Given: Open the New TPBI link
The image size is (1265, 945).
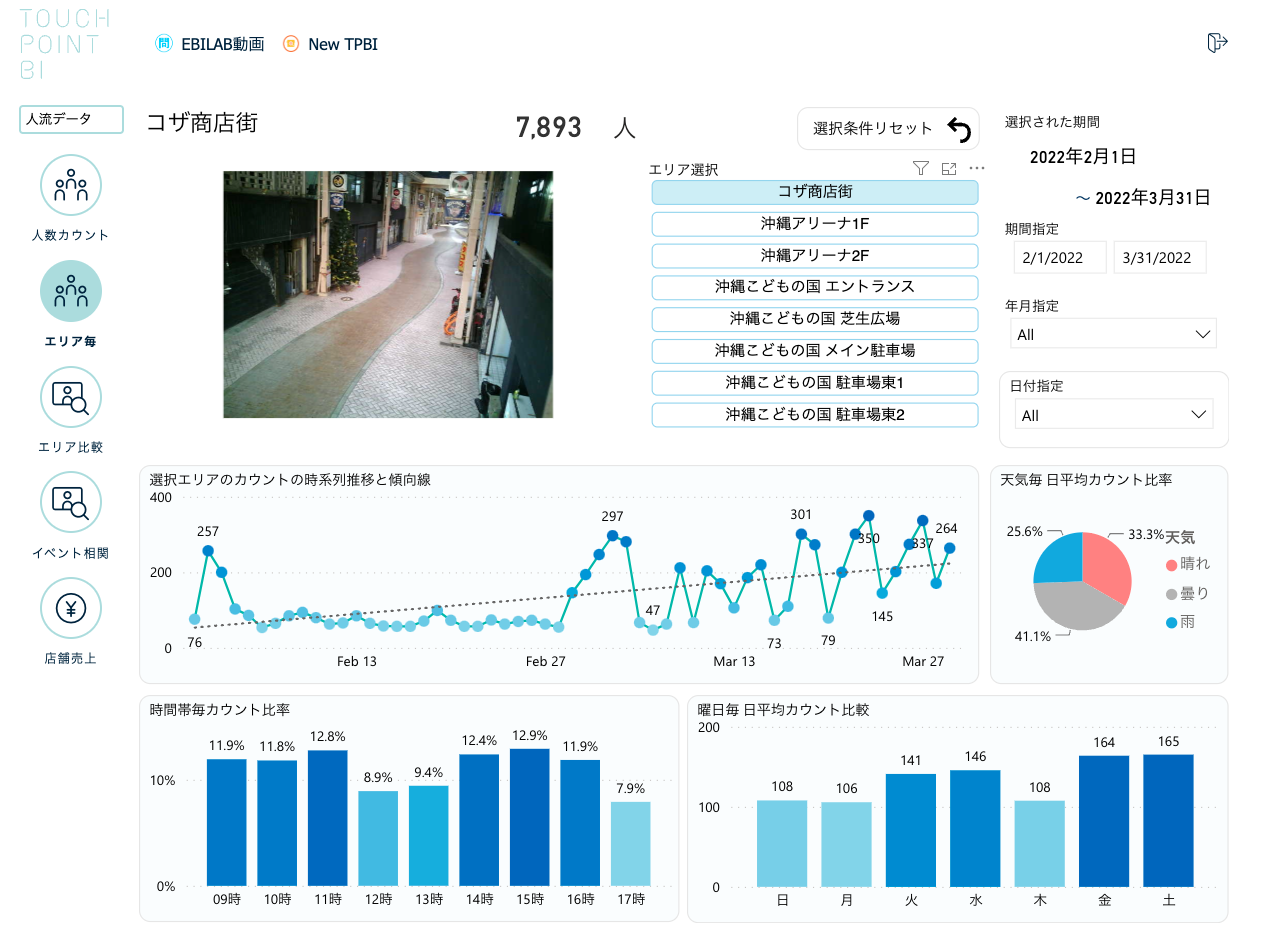Looking at the screenshot, I should pos(343,44).
